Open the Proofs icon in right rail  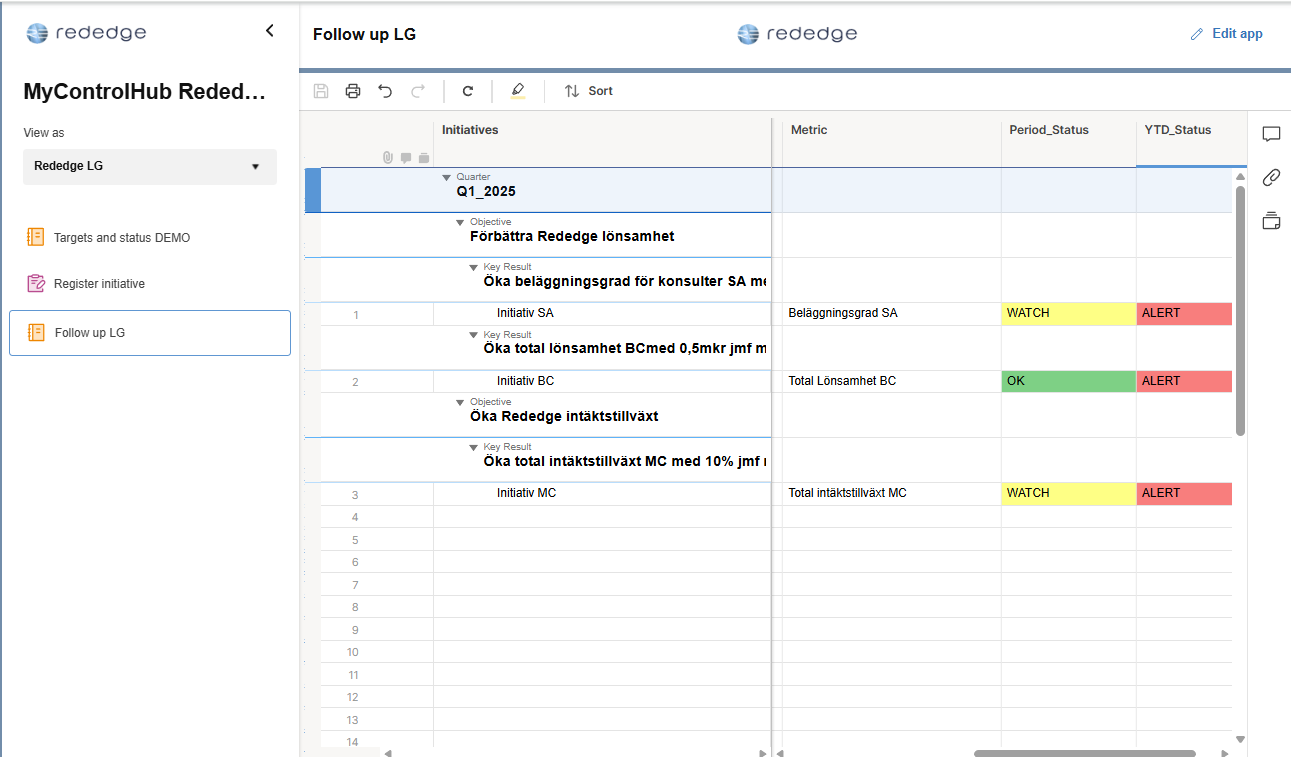click(1271, 221)
